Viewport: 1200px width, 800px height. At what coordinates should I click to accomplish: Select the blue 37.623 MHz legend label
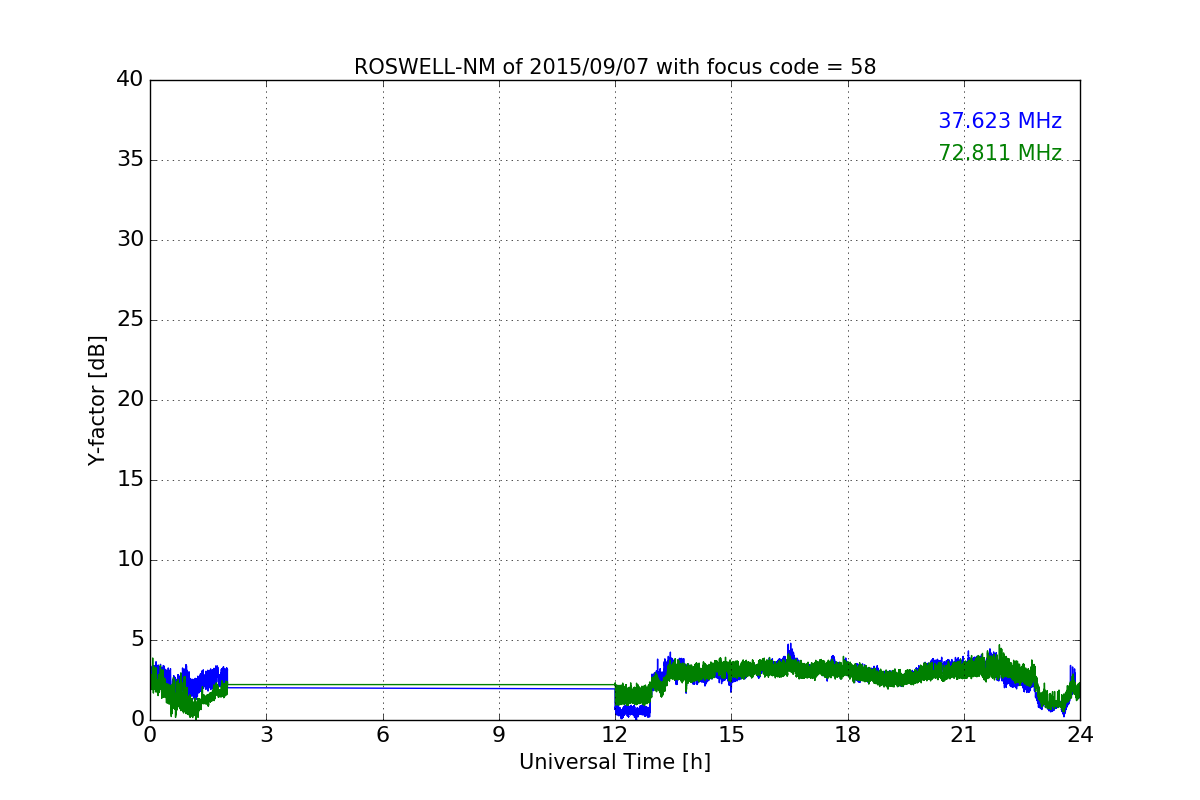click(1000, 121)
